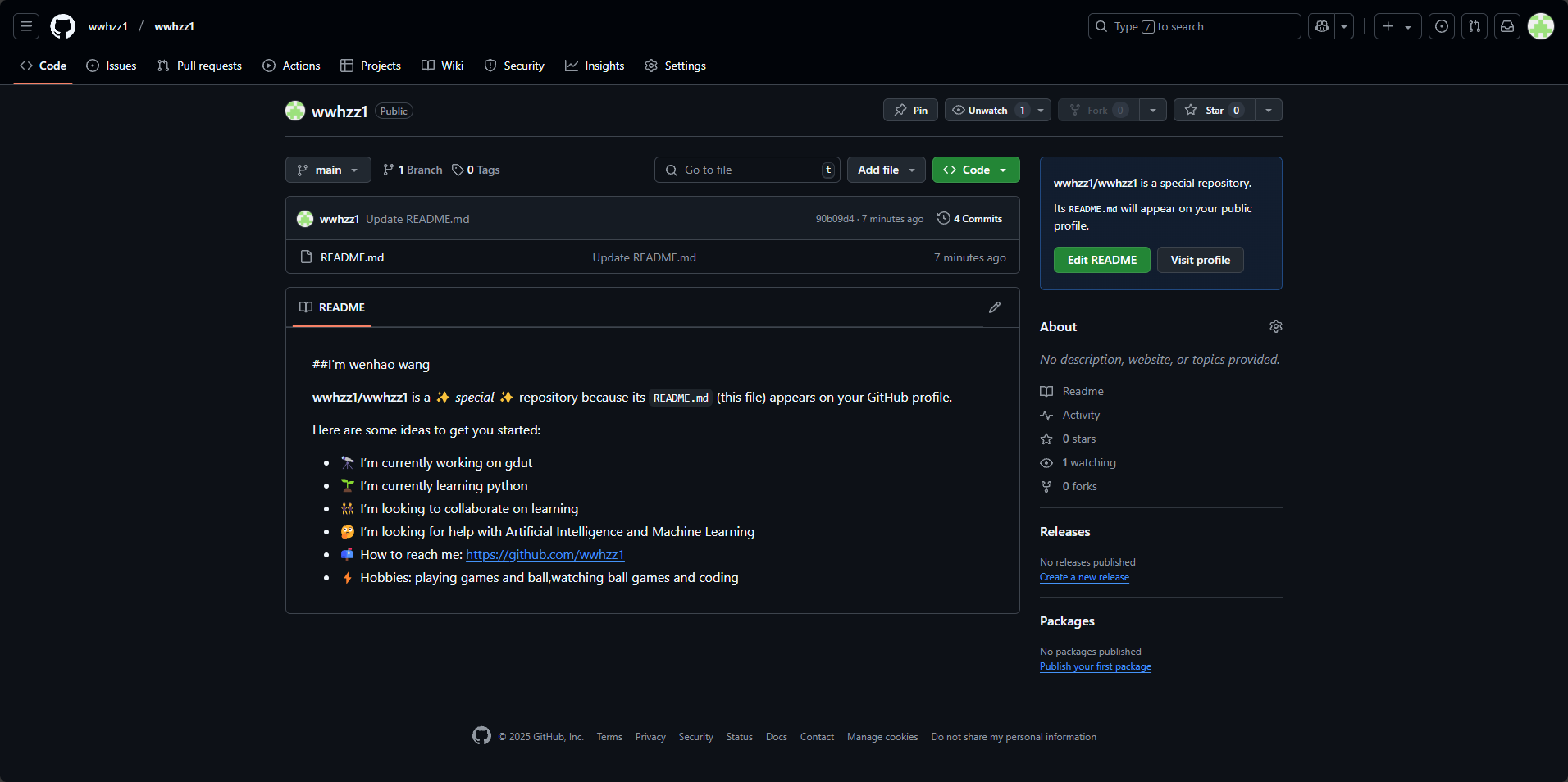Screen dimensions: 1568x782
Task: Open the Status footer link
Action: tap(739, 737)
